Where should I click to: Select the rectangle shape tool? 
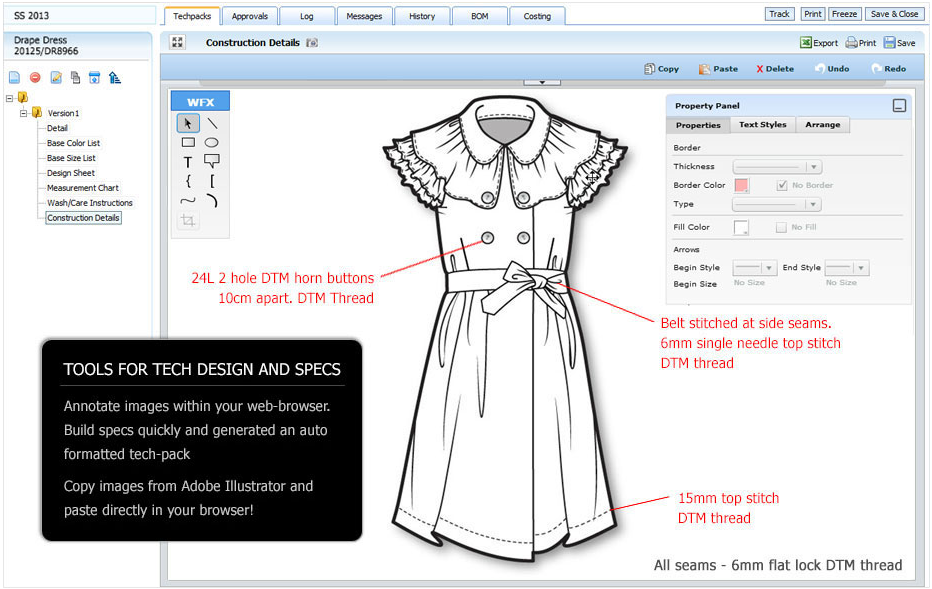coord(188,142)
